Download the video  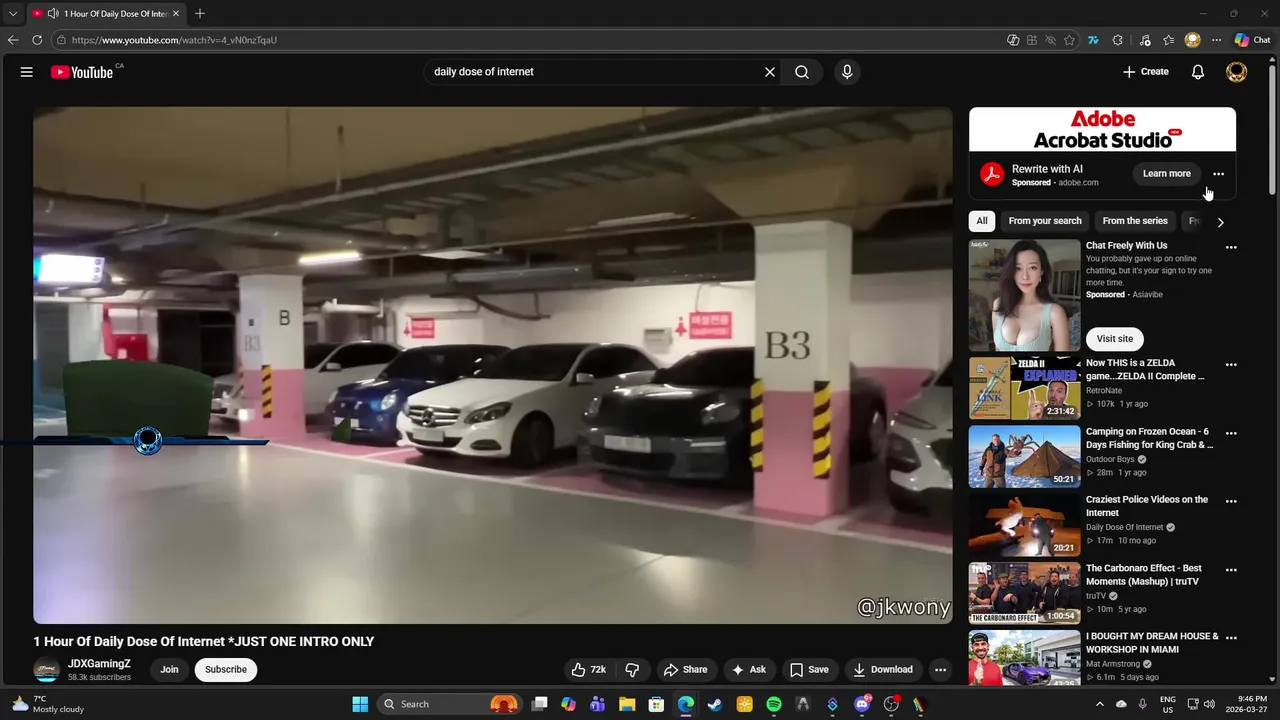point(882,670)
